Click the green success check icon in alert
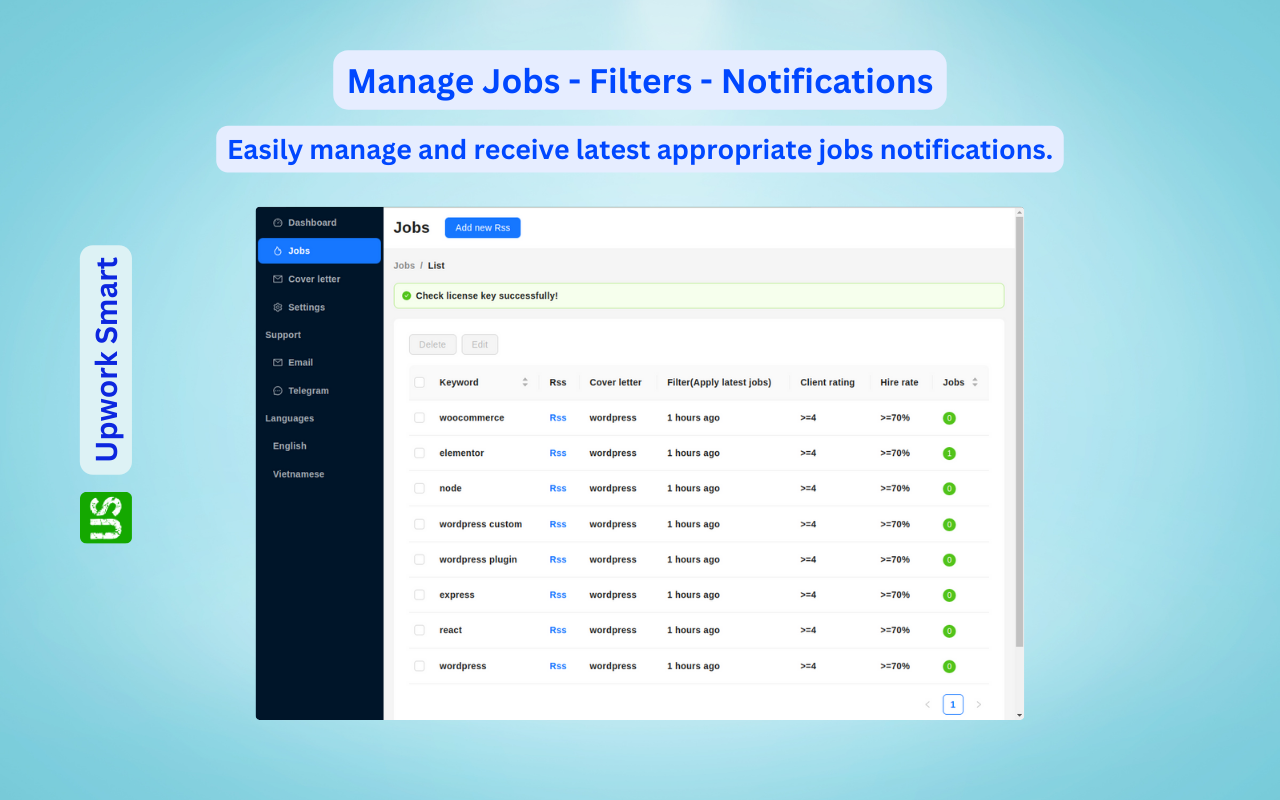 point(407,296)
